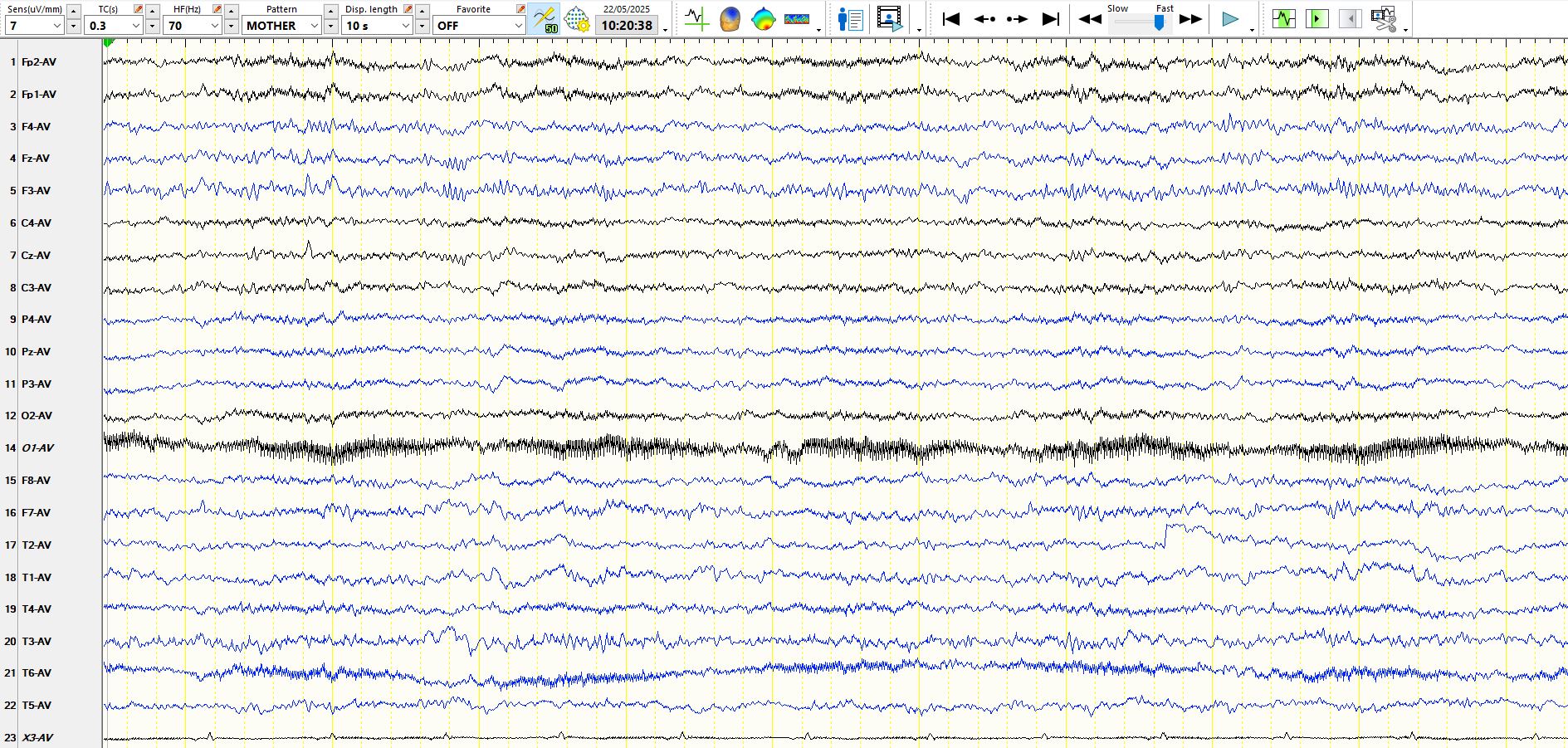Select the F4-AV channel label
1568x748 pixels.
coord(36,127)
